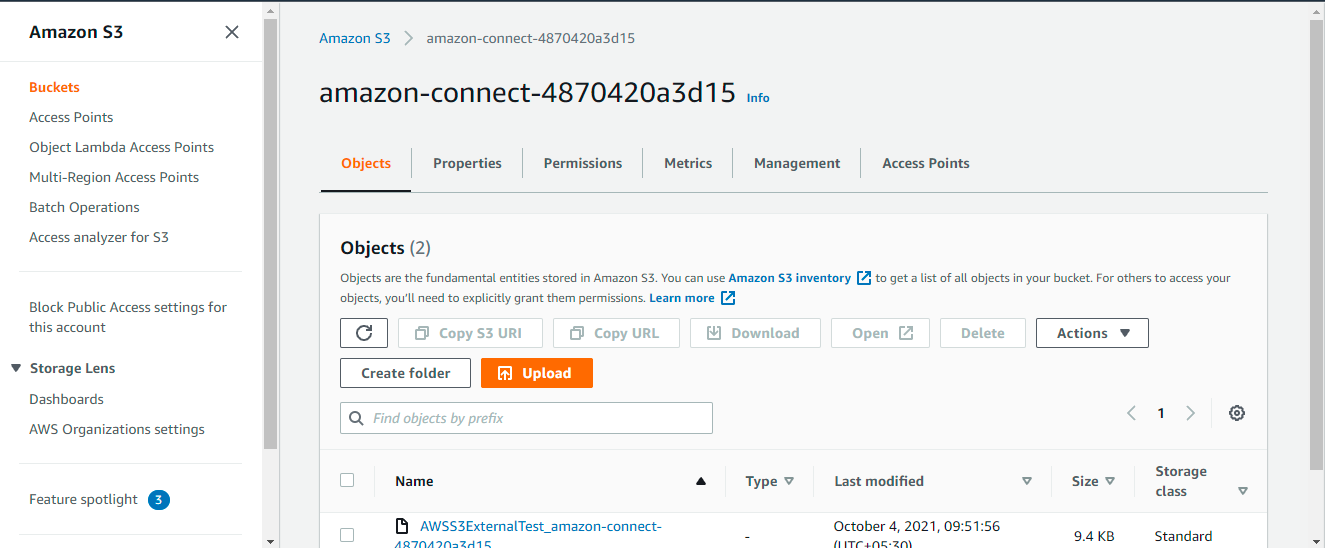1325x548 pixels.
Task: Sort by Name using ascending arrow
Action: tap(701, 481)
